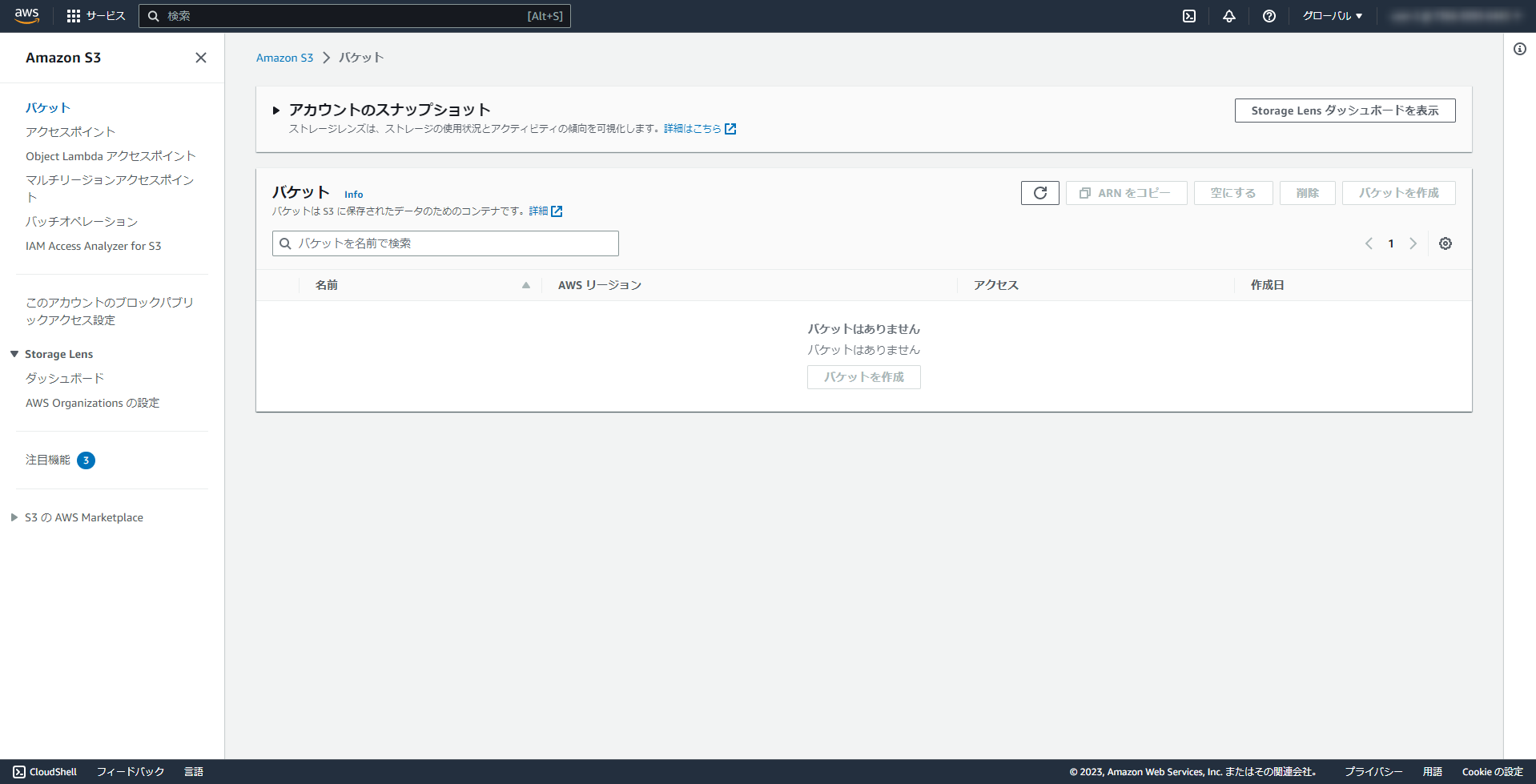The height and width of the screenshot is (784, 1536).
Task: Launch the CloudShell terminal icon in the top bar
Action: 1189,16
